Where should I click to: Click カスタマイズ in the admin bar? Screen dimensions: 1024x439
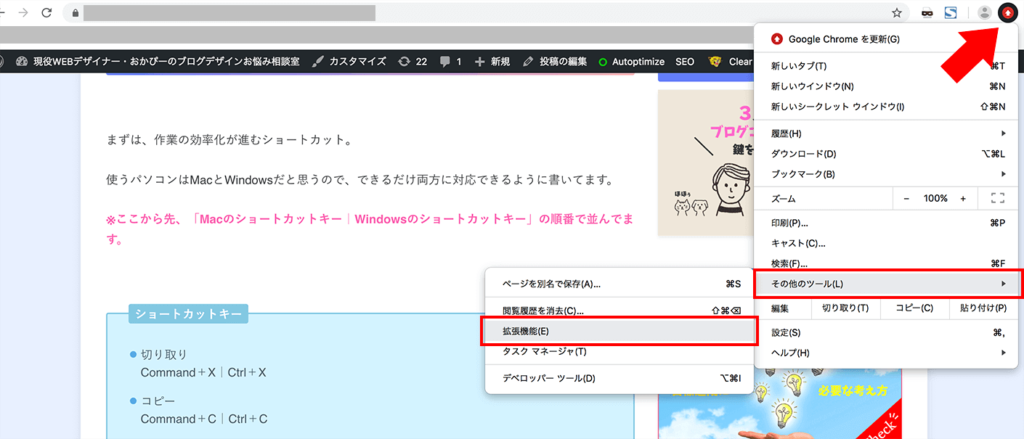[357, 61]
